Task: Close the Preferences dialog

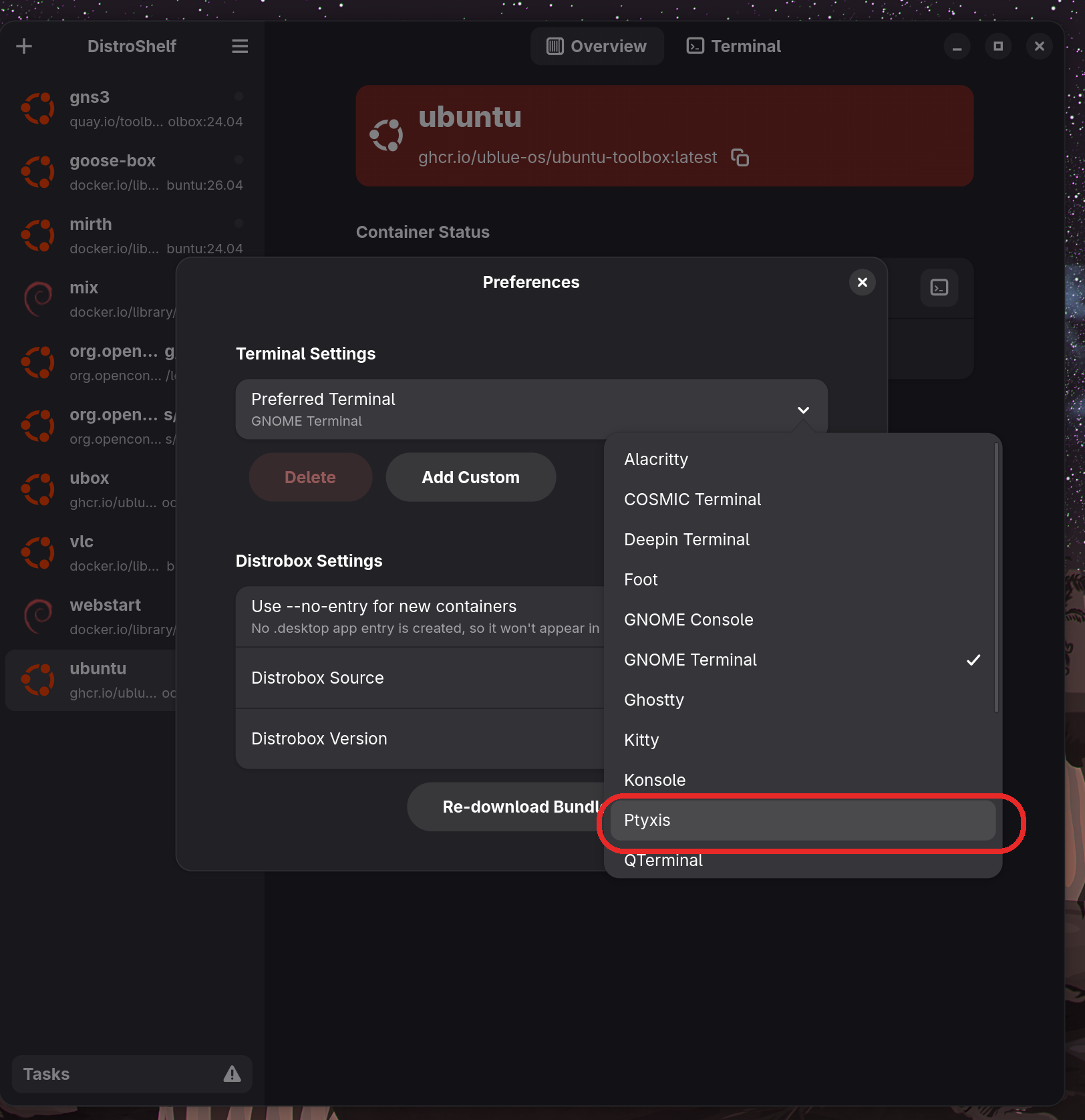Action: [x=863, y=282]
